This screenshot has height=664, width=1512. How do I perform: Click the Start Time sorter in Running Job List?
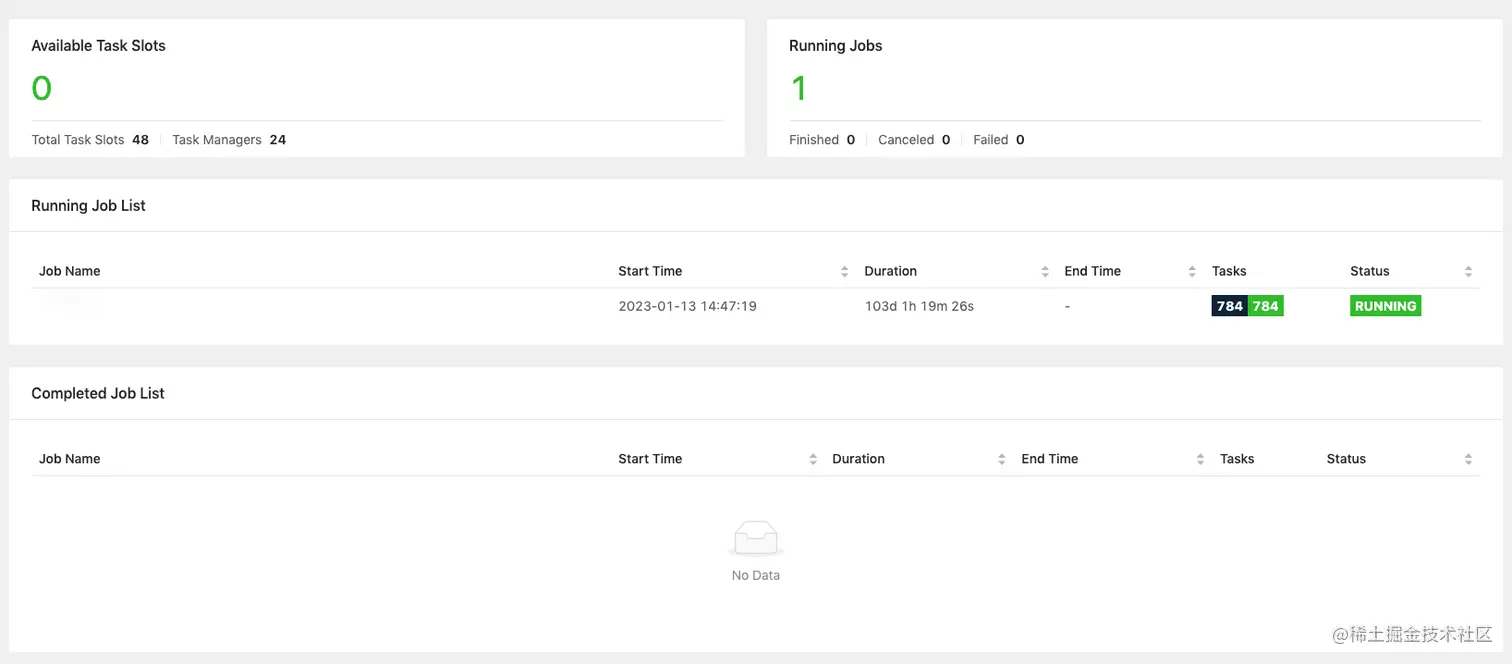point(846,271)
